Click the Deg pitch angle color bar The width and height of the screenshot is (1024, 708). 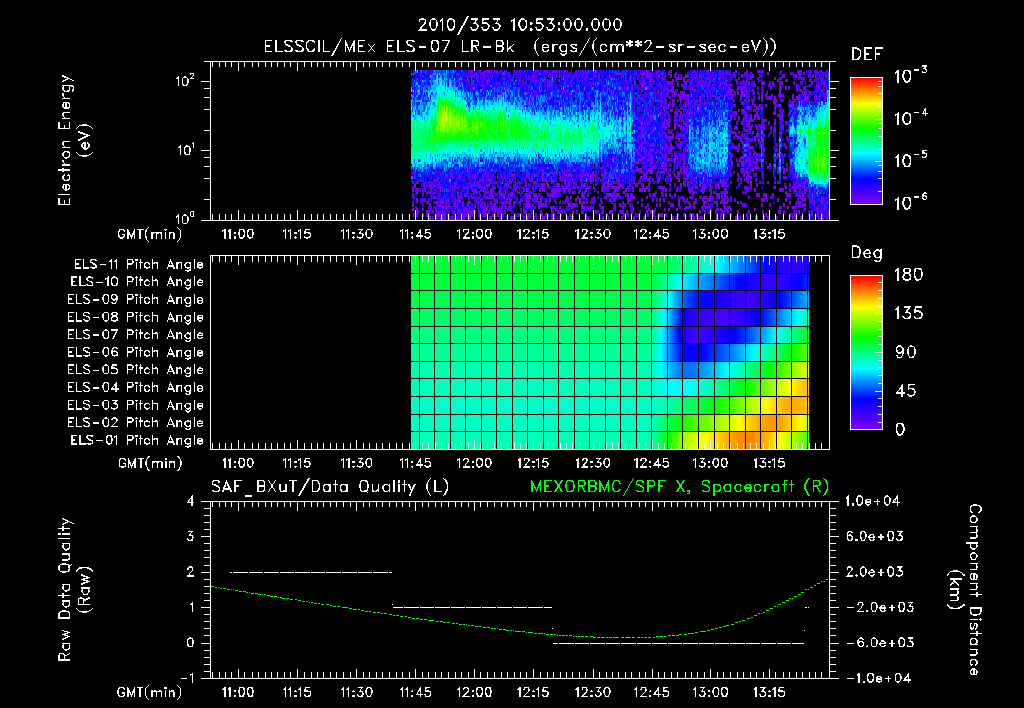(866, 352)
